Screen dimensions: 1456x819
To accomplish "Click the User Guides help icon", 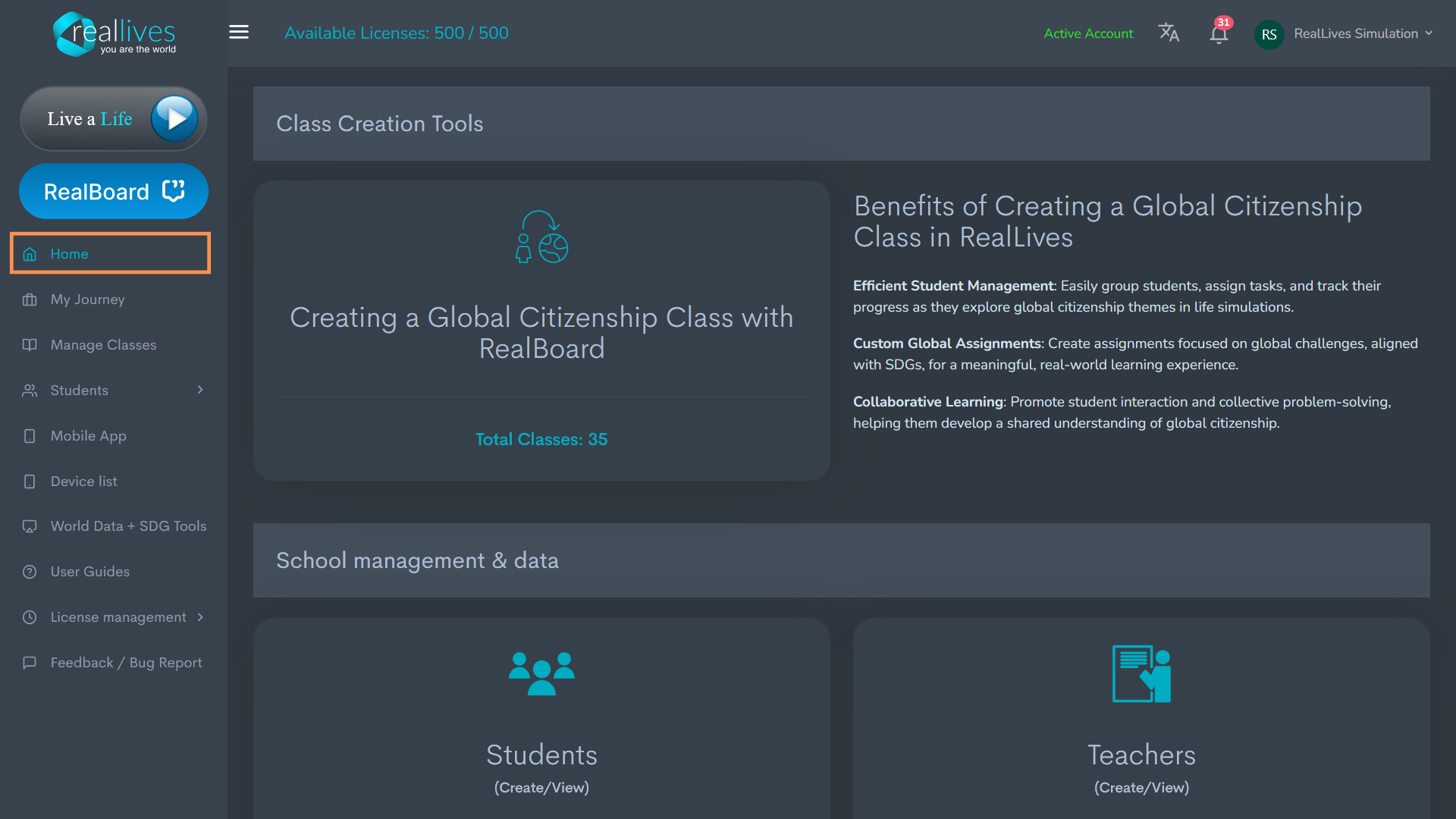I will (x=30, y=572).
